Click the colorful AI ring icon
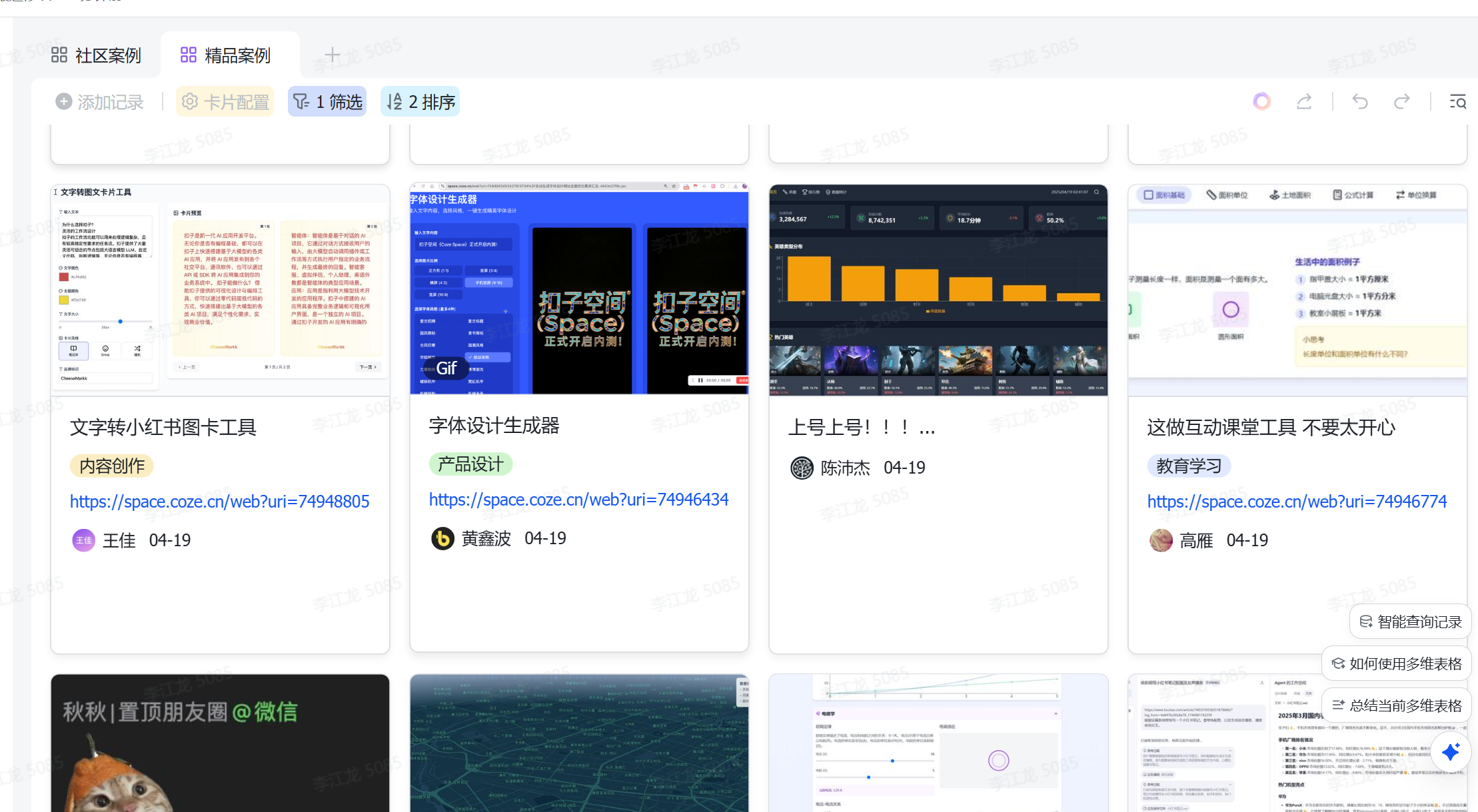1478x812 pixels. (x=1261, y=101)
